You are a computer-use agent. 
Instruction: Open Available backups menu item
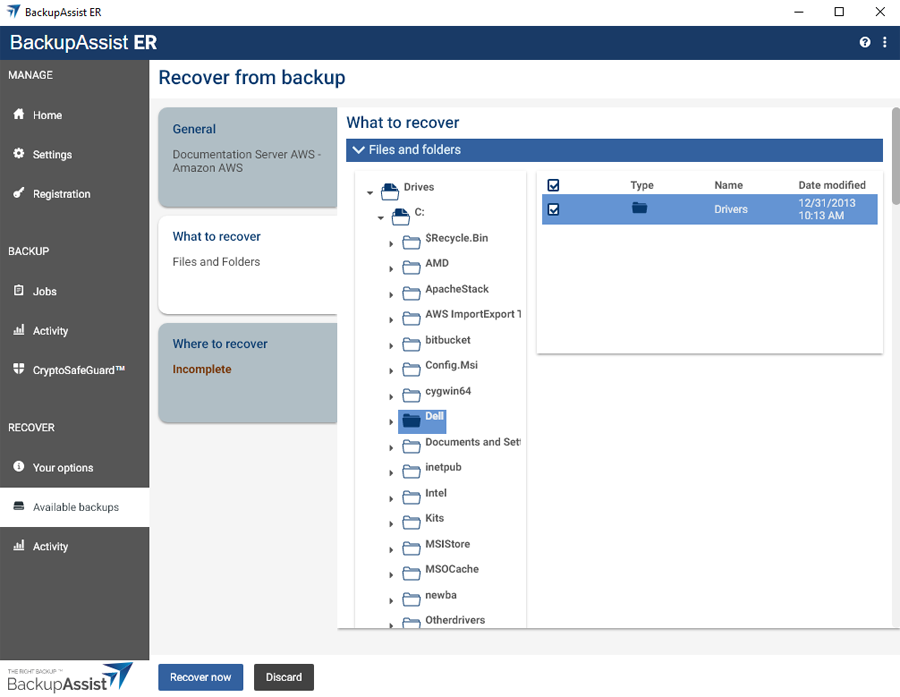(75, 507)
